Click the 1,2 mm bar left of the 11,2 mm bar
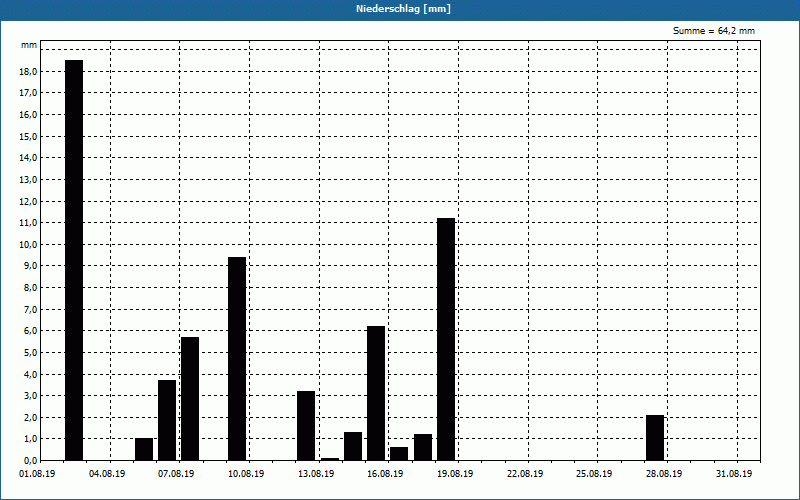 coord(423,447)
